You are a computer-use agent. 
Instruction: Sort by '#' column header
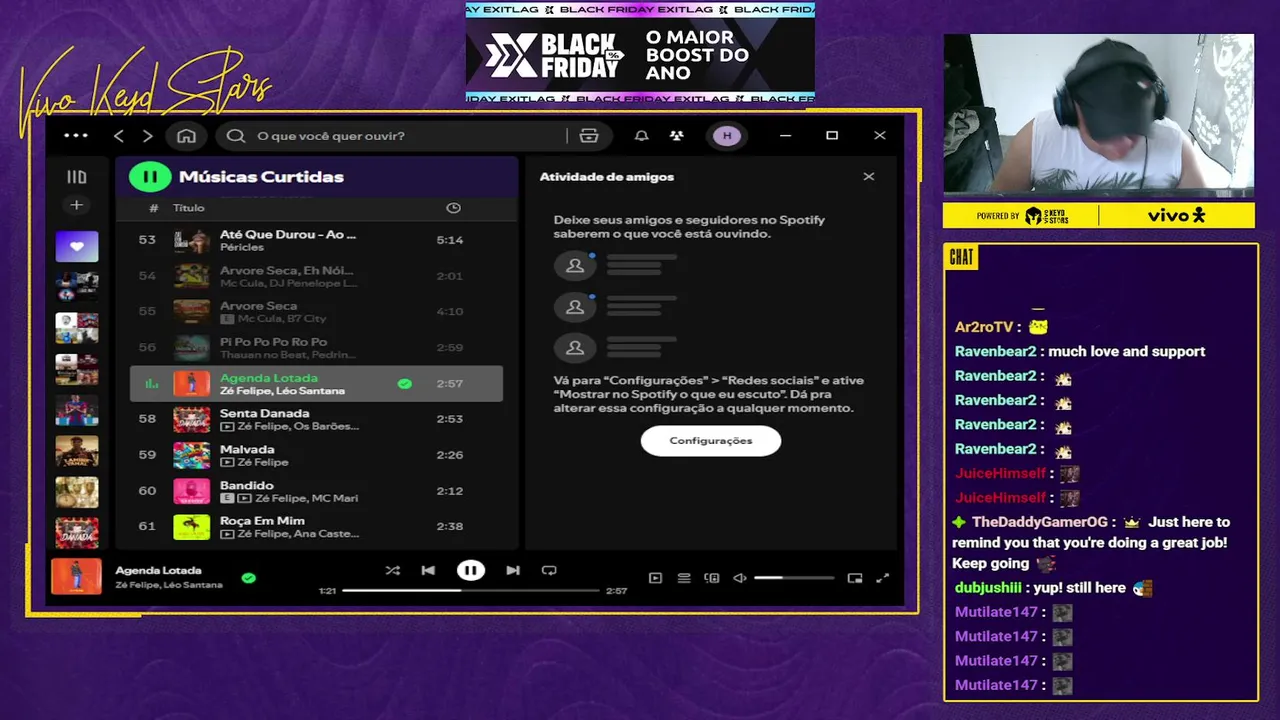coord(153,208)
